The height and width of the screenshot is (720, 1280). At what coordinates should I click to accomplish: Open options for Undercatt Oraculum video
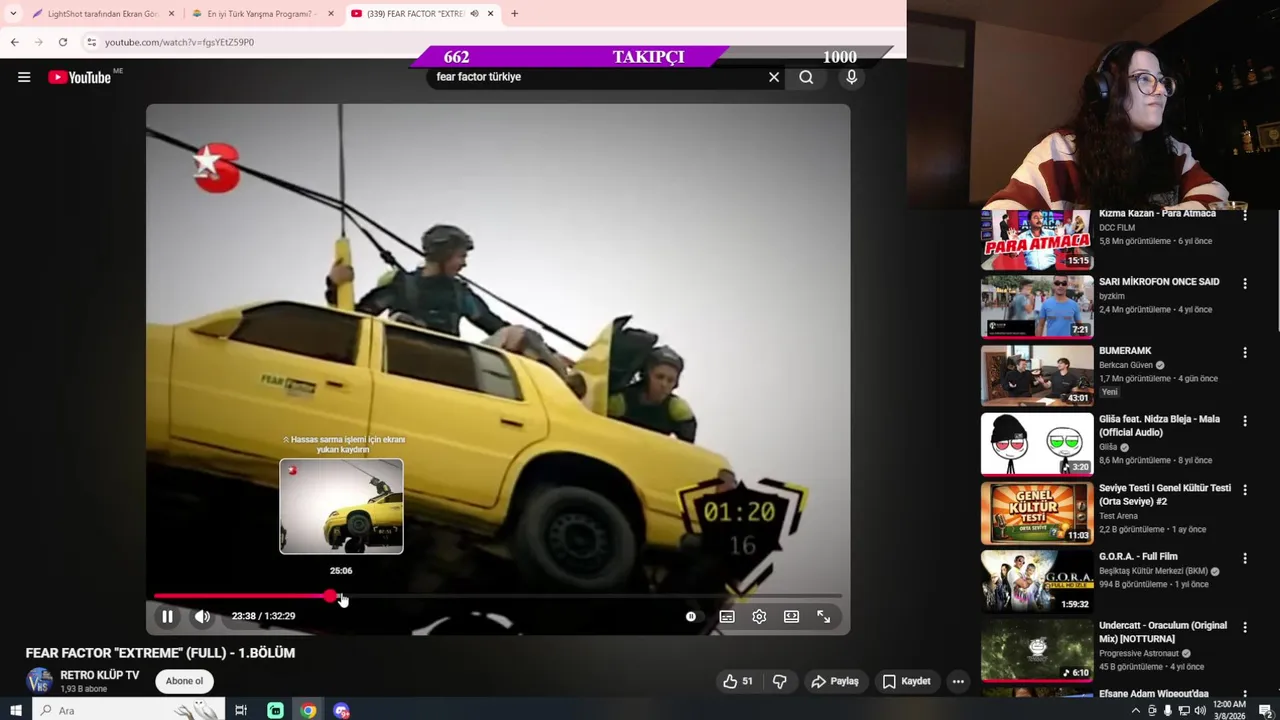tap(1245, 627)
